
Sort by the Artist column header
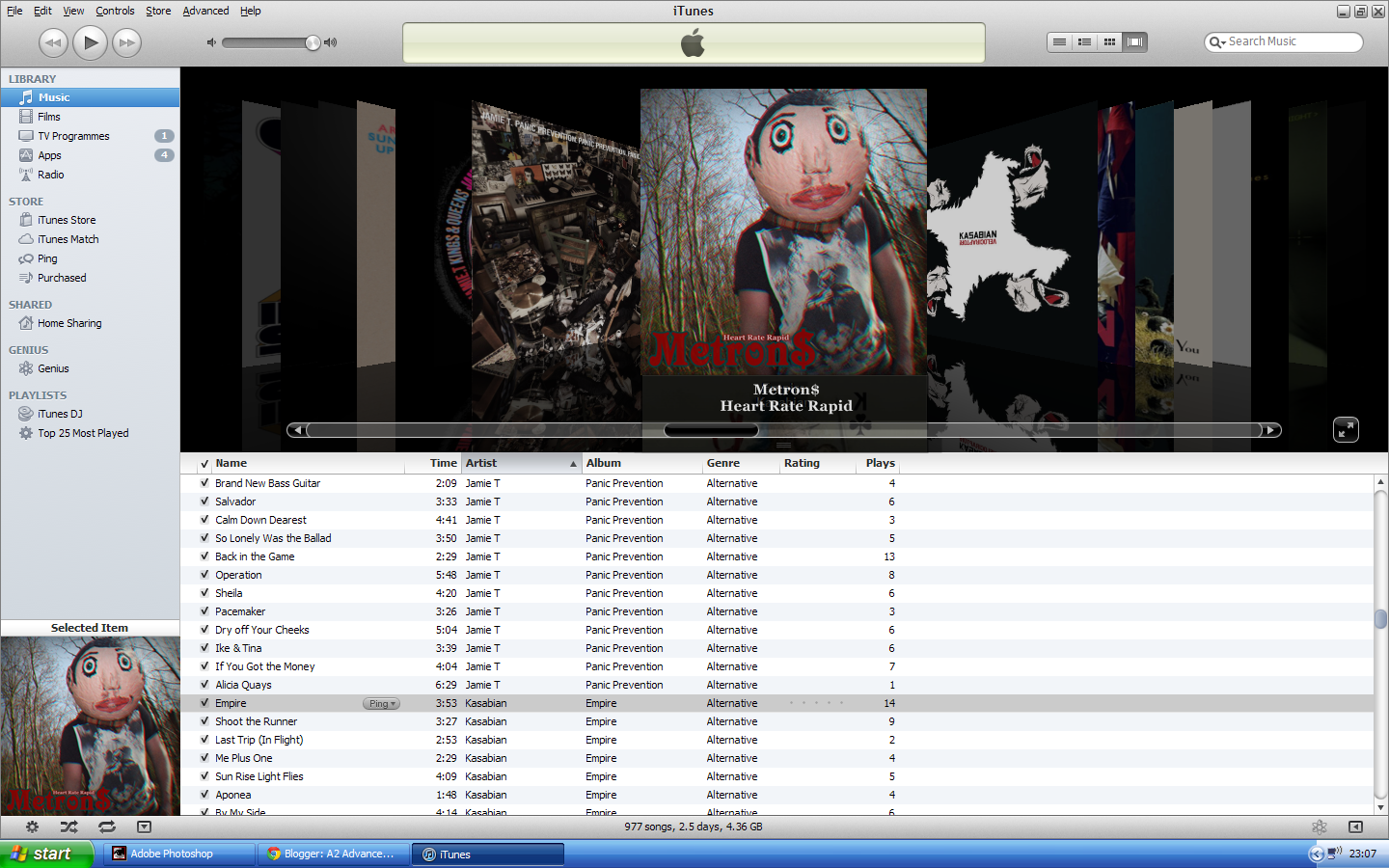click(521, 463)
